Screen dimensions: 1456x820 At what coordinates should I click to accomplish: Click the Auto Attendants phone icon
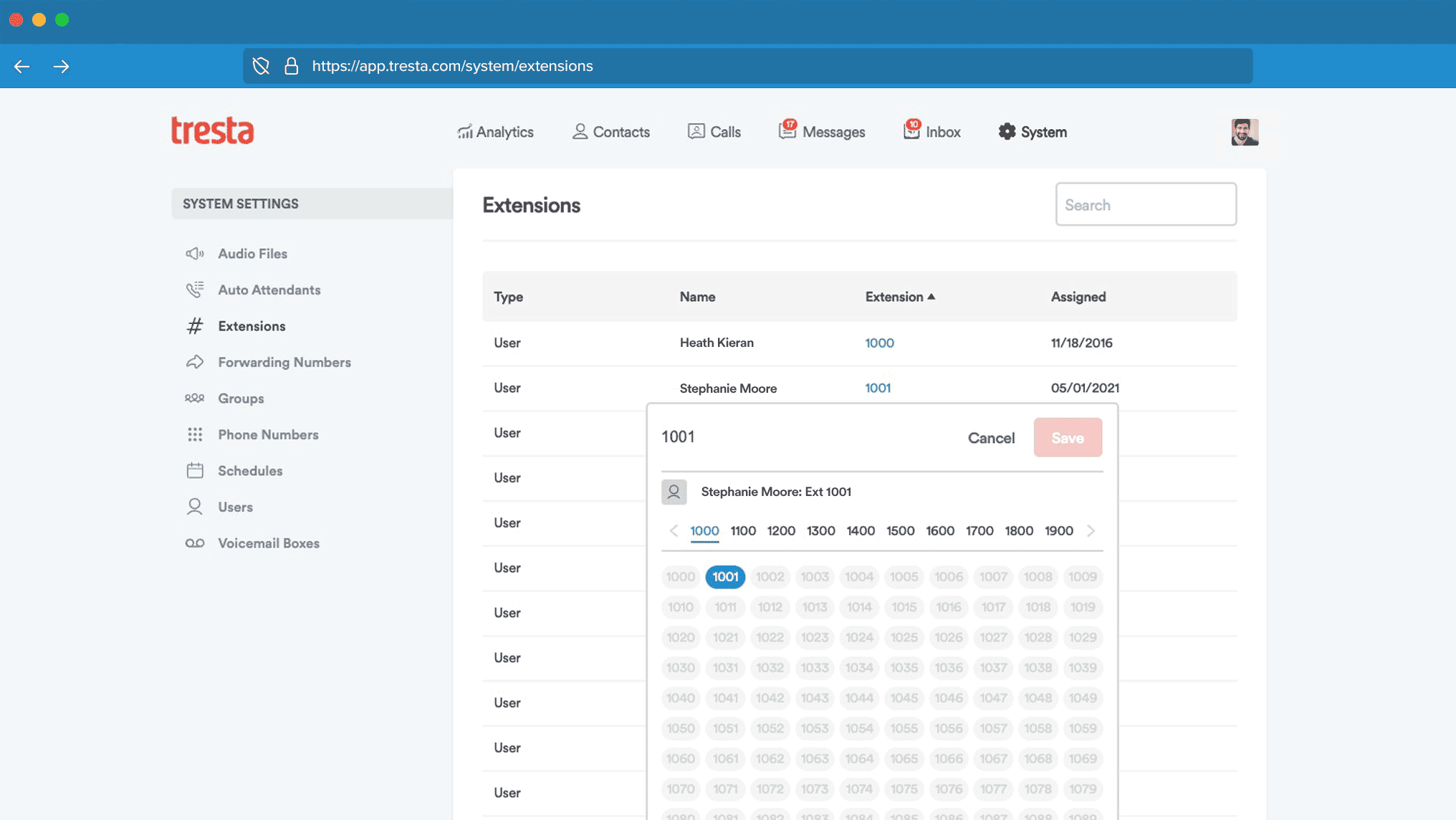(195, 290)
